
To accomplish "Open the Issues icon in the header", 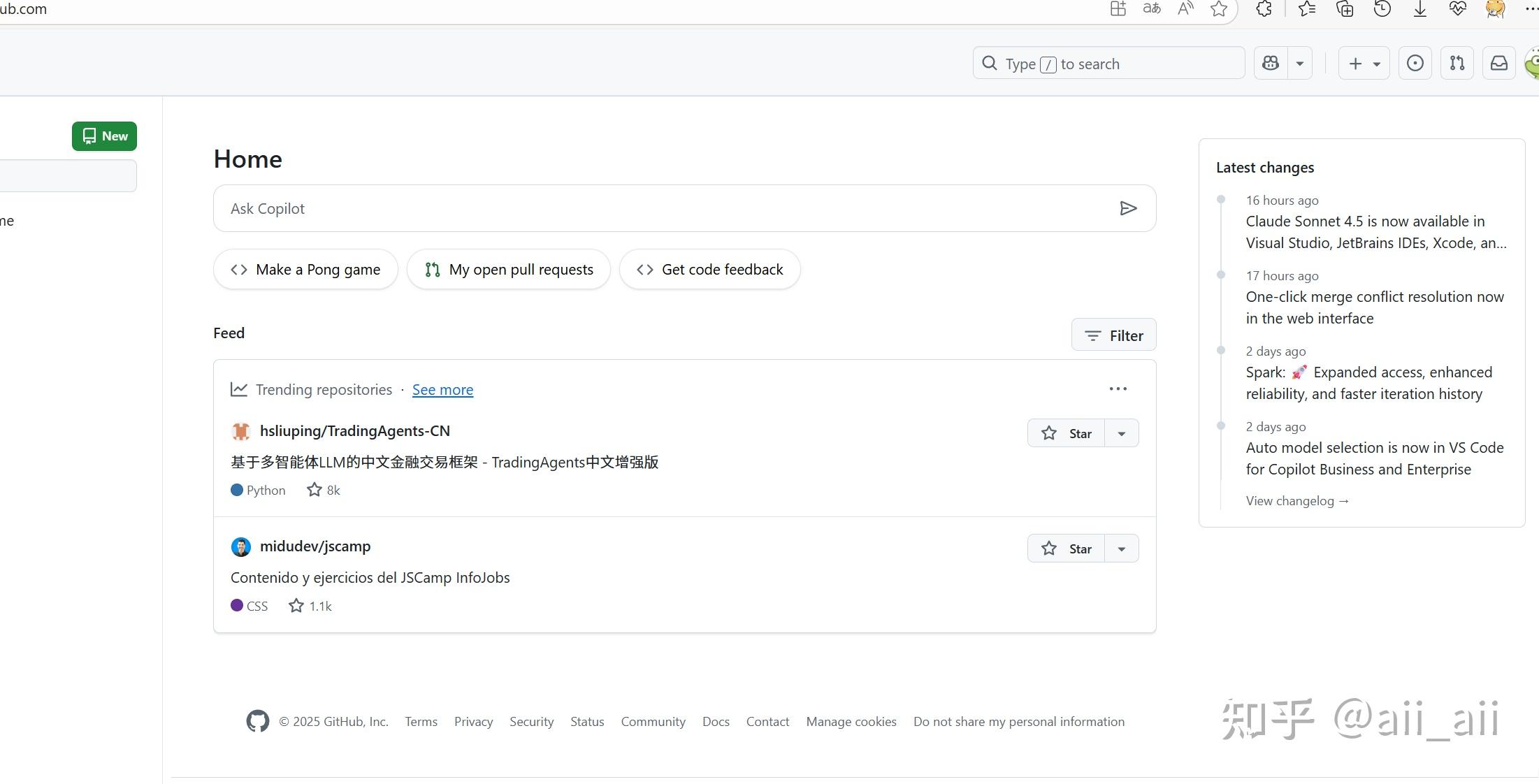I will pos(1415,63).
